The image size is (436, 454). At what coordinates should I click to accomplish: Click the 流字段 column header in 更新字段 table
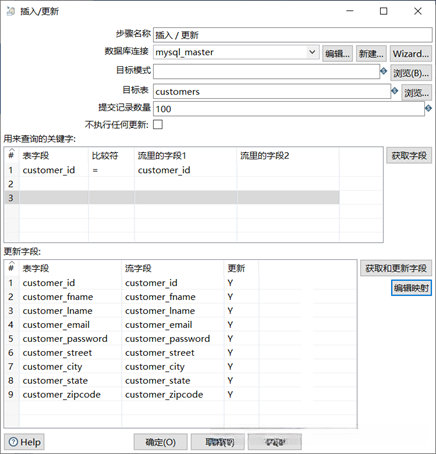tap(138, 268)
